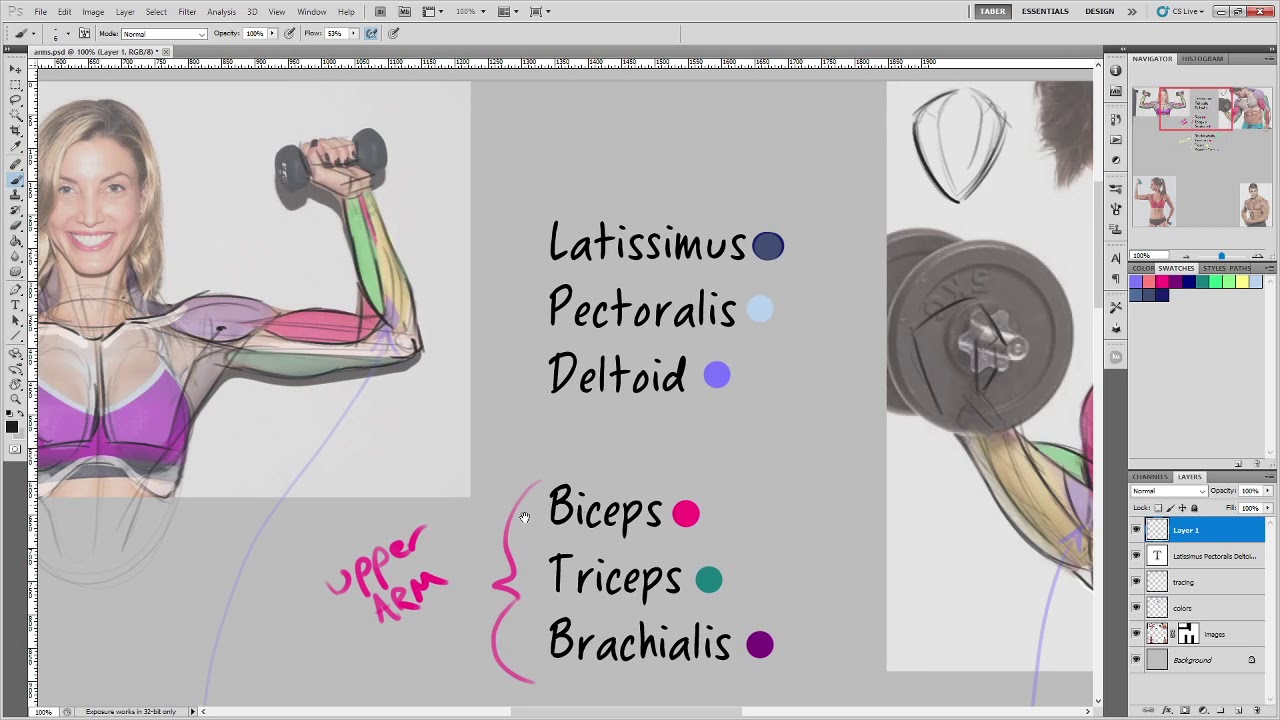Open the Window menu
The image size is (1280, 720).
(311, 12)
